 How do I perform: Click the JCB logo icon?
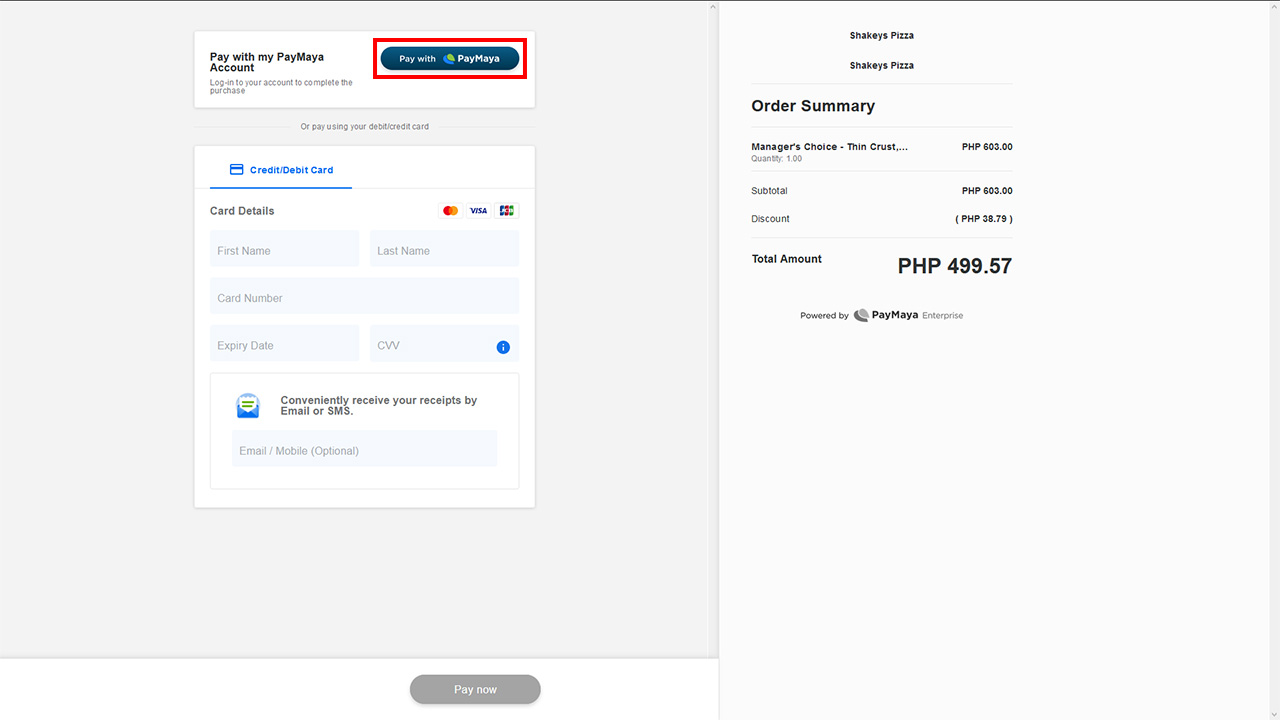pyautogui.click(x=507, y=211)
